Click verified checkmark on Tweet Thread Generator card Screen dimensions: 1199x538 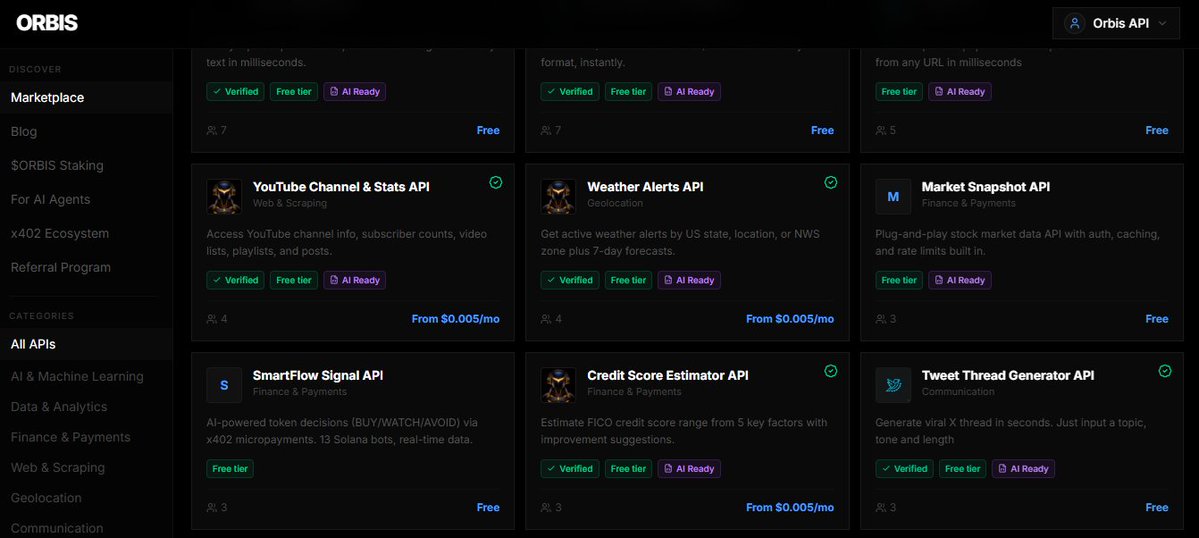(x=1165, y=371)
